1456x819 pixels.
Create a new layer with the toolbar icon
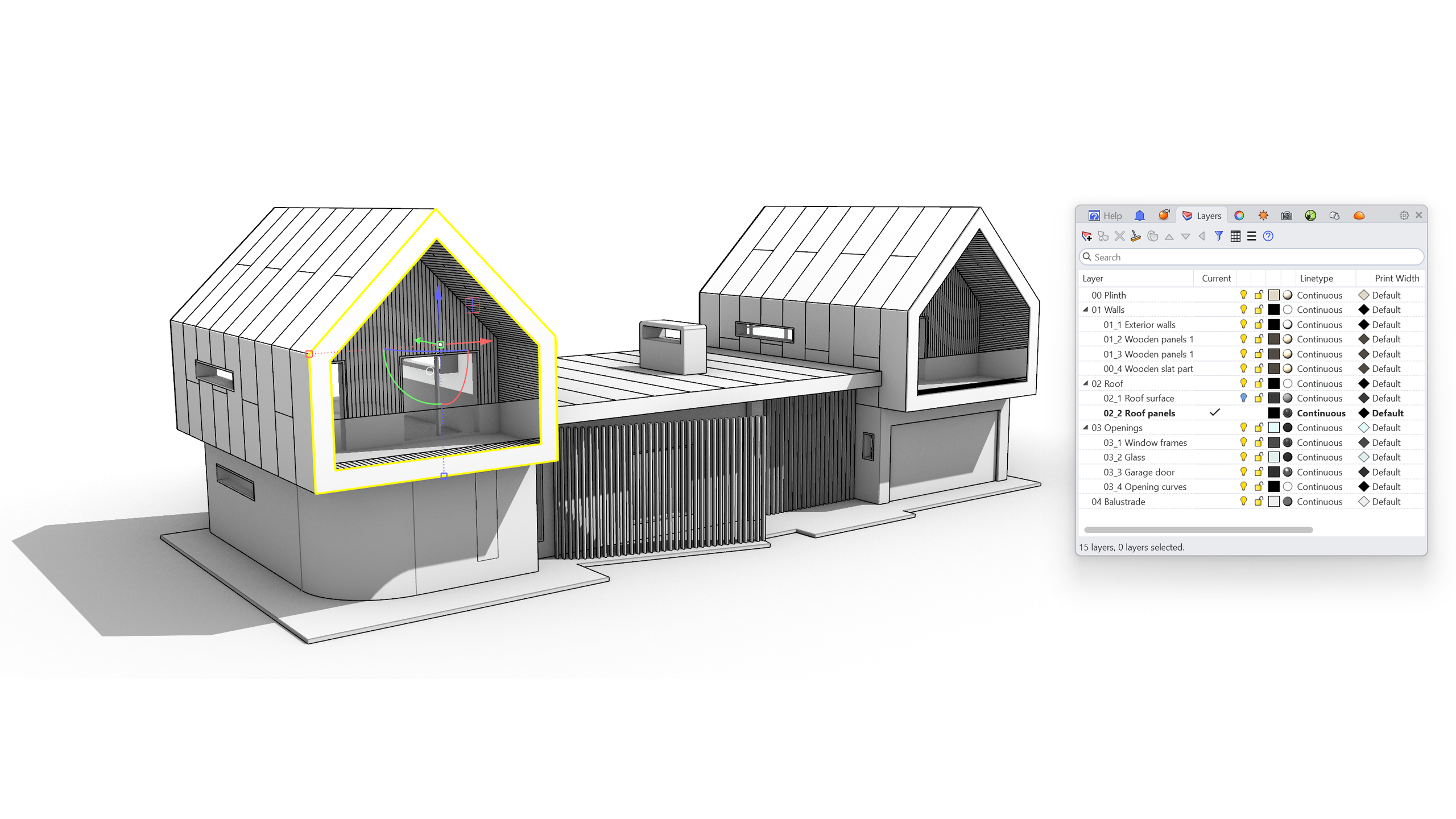(x=1087, y=236)
